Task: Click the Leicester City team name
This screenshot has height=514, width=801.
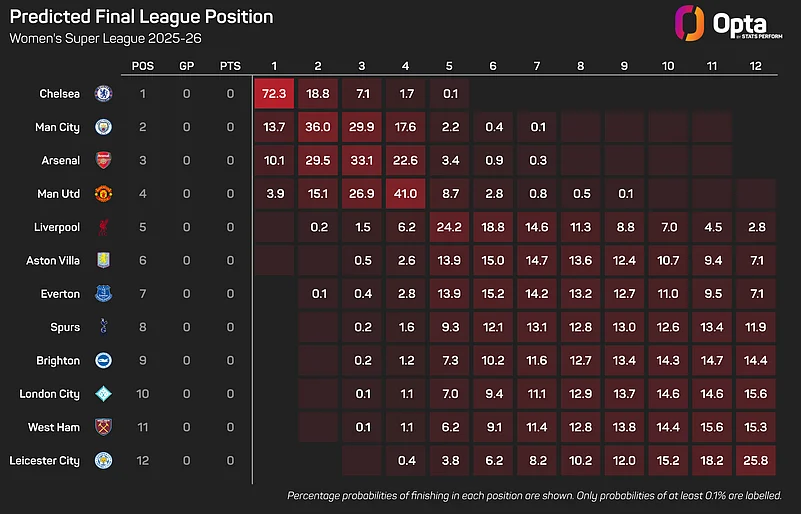Action: (x=44, y=460)
